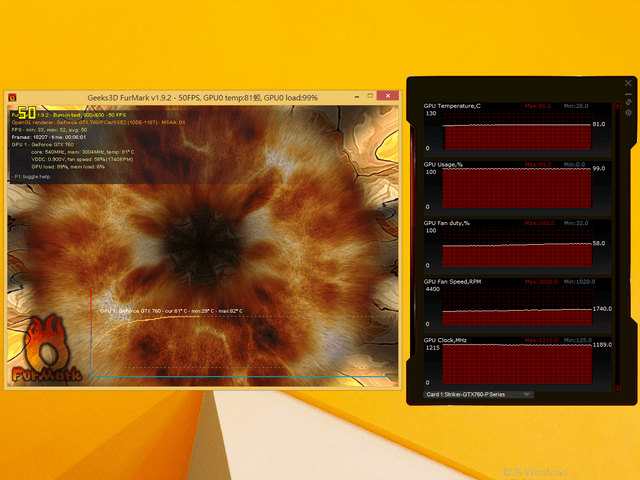Viewport: 640px width, 480px height.
Task: Click scroll-down arrow of monitor graph list
Action: (x=618, y=389)
